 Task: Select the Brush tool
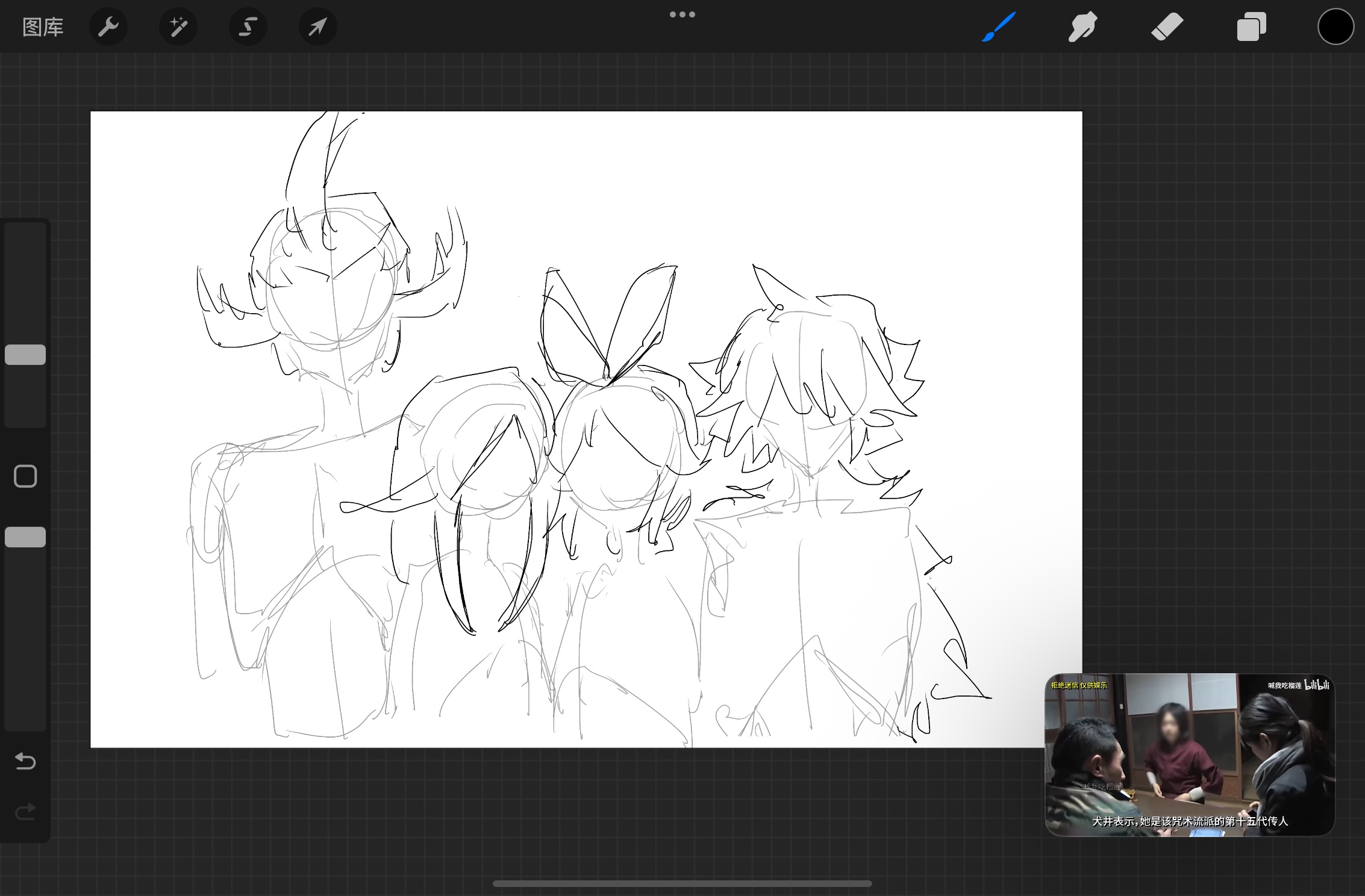999,27
